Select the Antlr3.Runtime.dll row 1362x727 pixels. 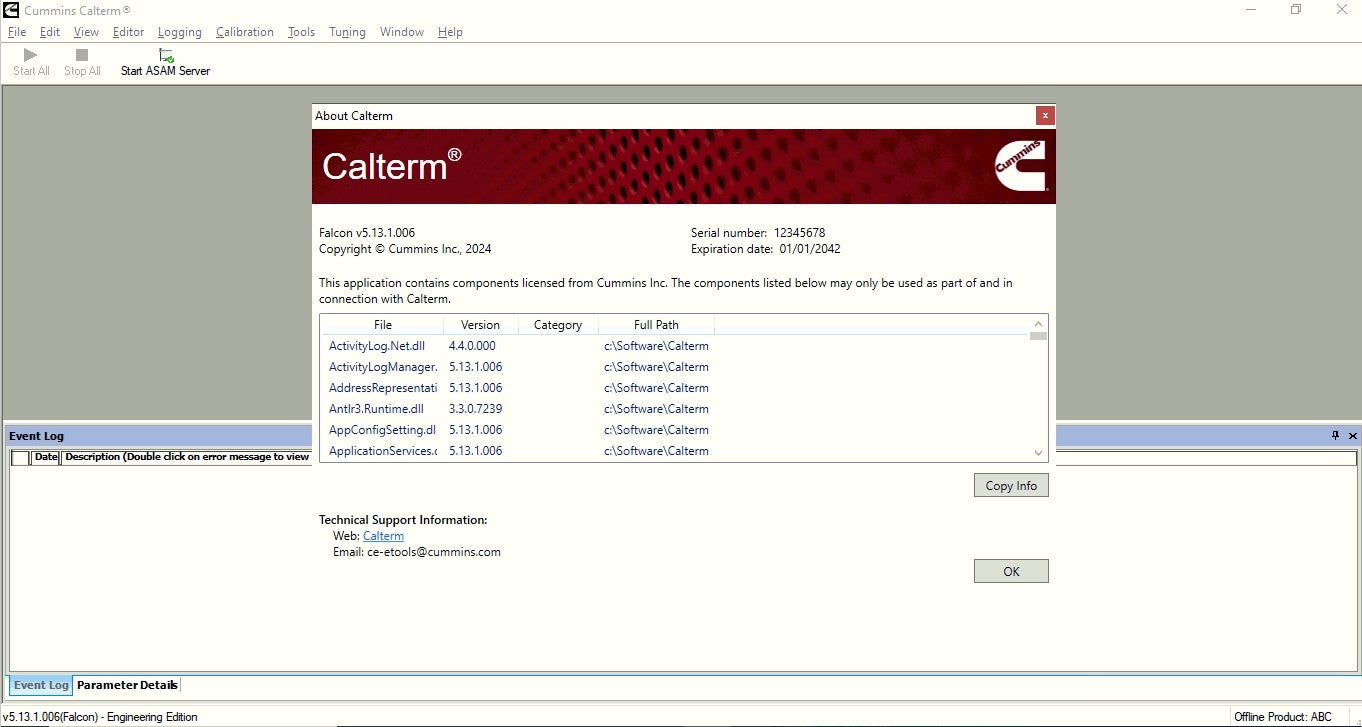(x=377, y=409)
